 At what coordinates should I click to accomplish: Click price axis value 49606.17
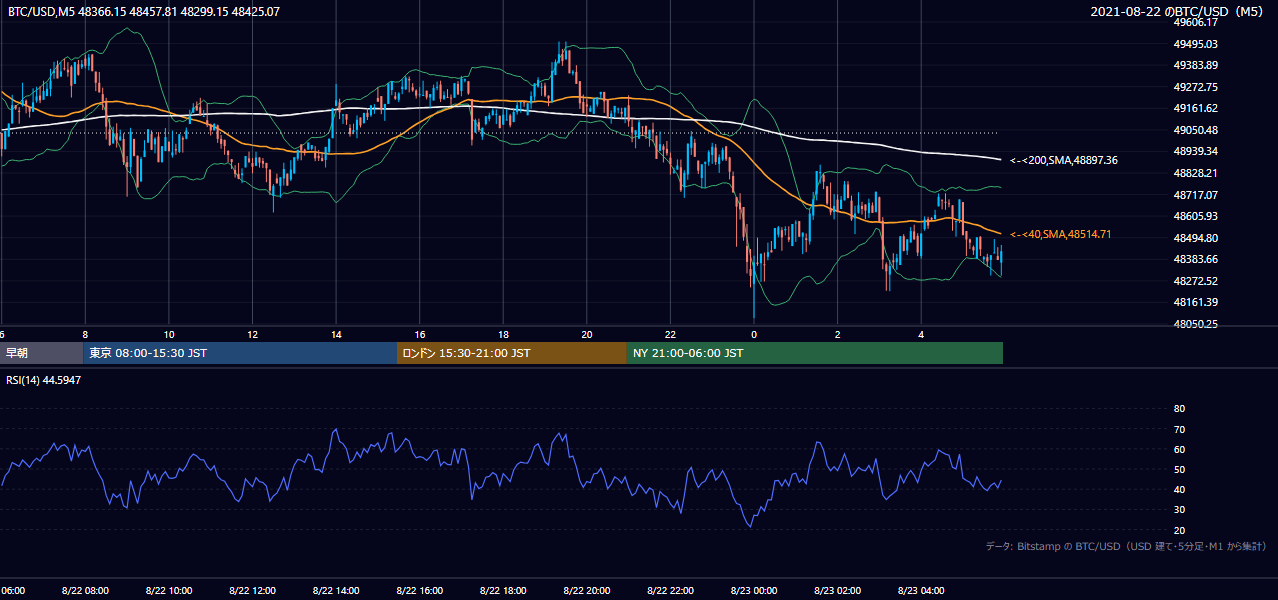tap(1196, 22)
